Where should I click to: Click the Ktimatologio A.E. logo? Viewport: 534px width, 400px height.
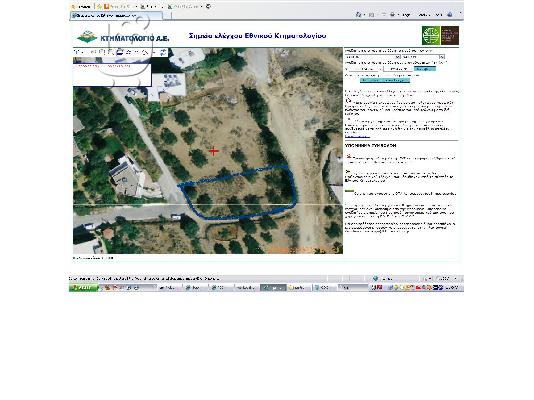123,37
